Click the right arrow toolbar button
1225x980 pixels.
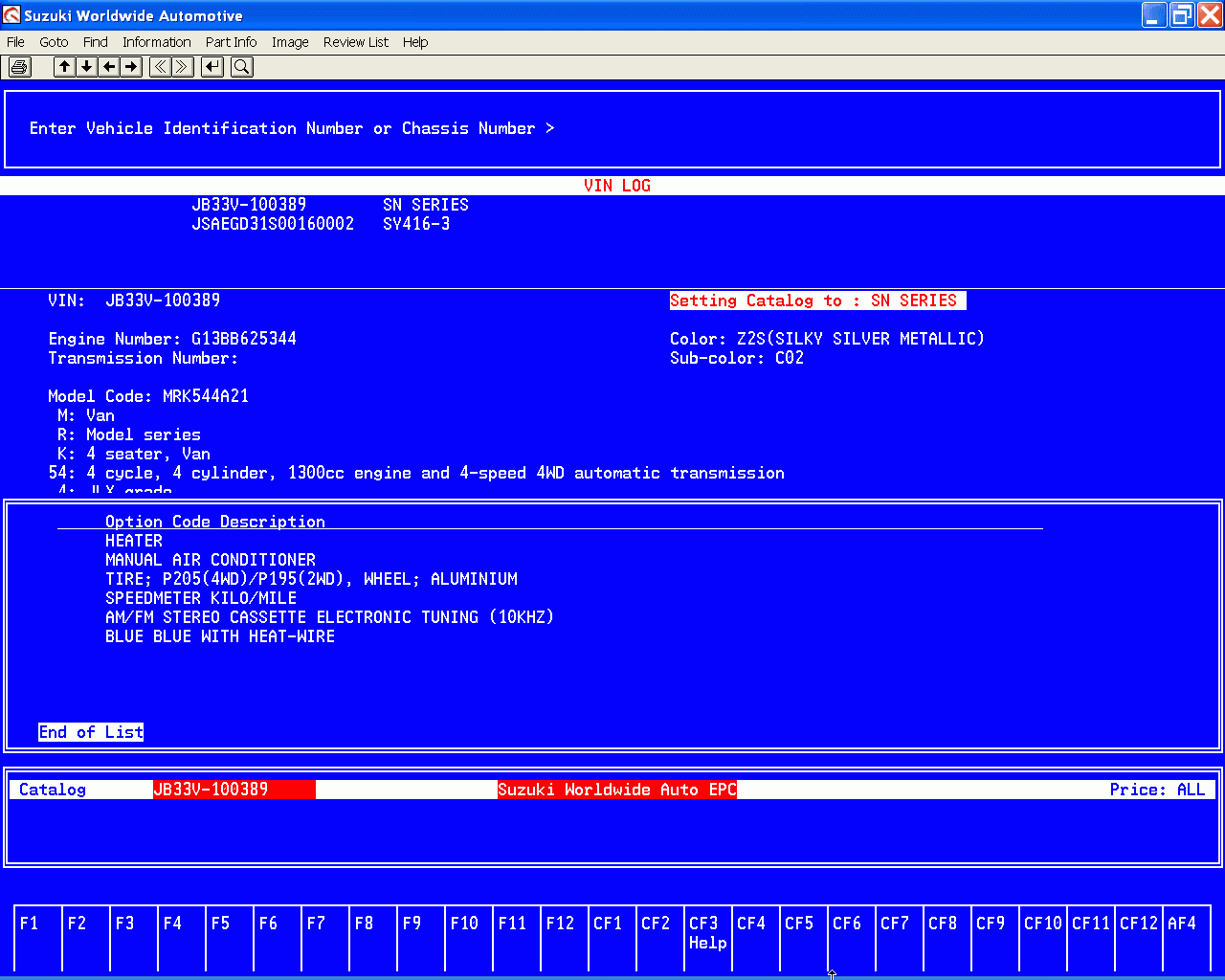132,67
